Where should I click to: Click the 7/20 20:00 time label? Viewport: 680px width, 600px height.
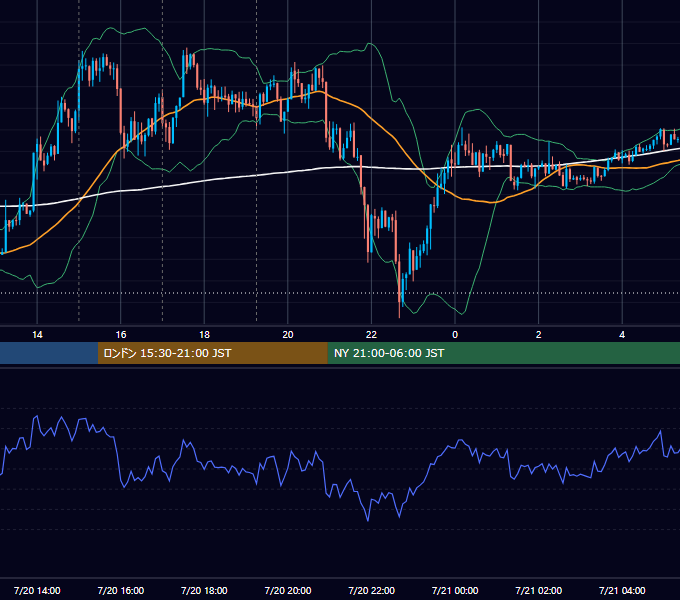288,590
